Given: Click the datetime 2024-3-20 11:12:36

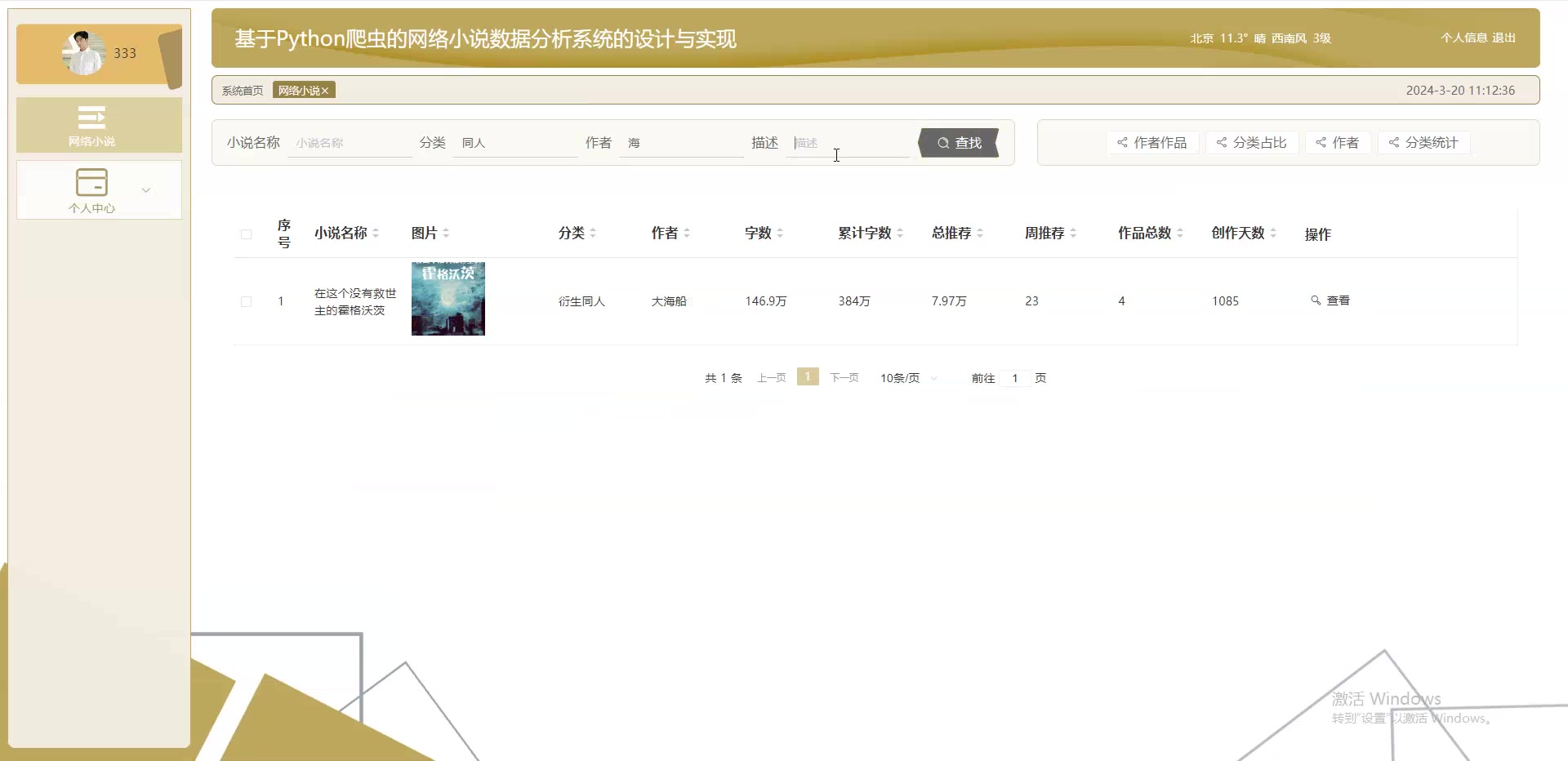Looking at the screenshot, I should (x=1460, y=91).
